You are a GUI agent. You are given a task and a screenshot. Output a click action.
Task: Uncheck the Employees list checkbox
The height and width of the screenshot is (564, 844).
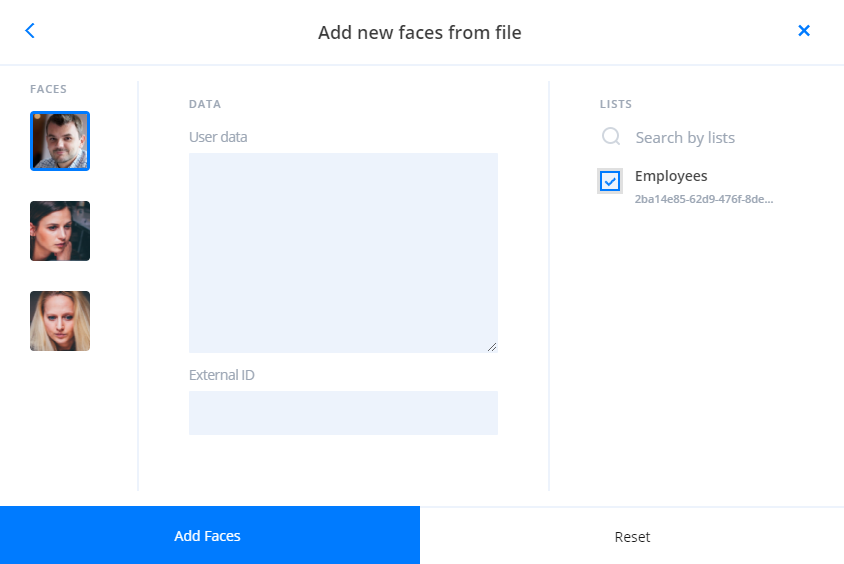coord(610,181)
